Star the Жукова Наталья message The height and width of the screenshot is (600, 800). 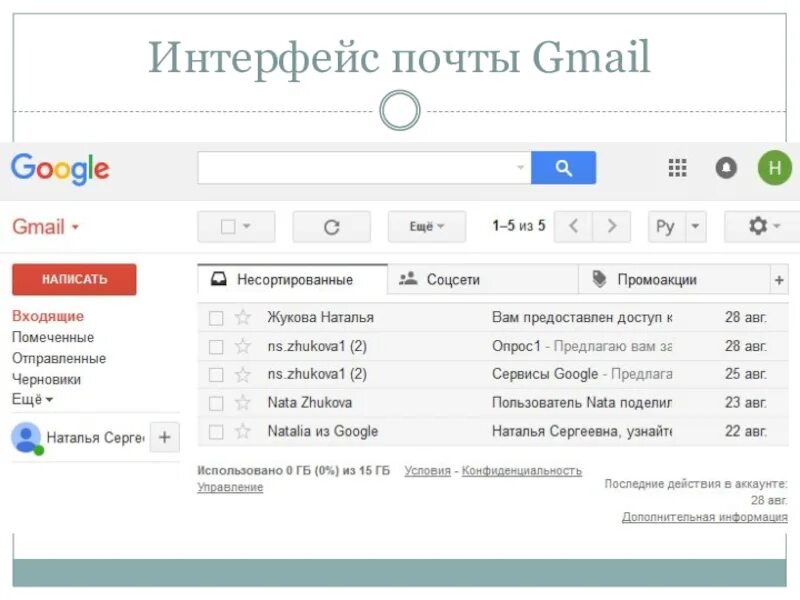tap(243, 317)
